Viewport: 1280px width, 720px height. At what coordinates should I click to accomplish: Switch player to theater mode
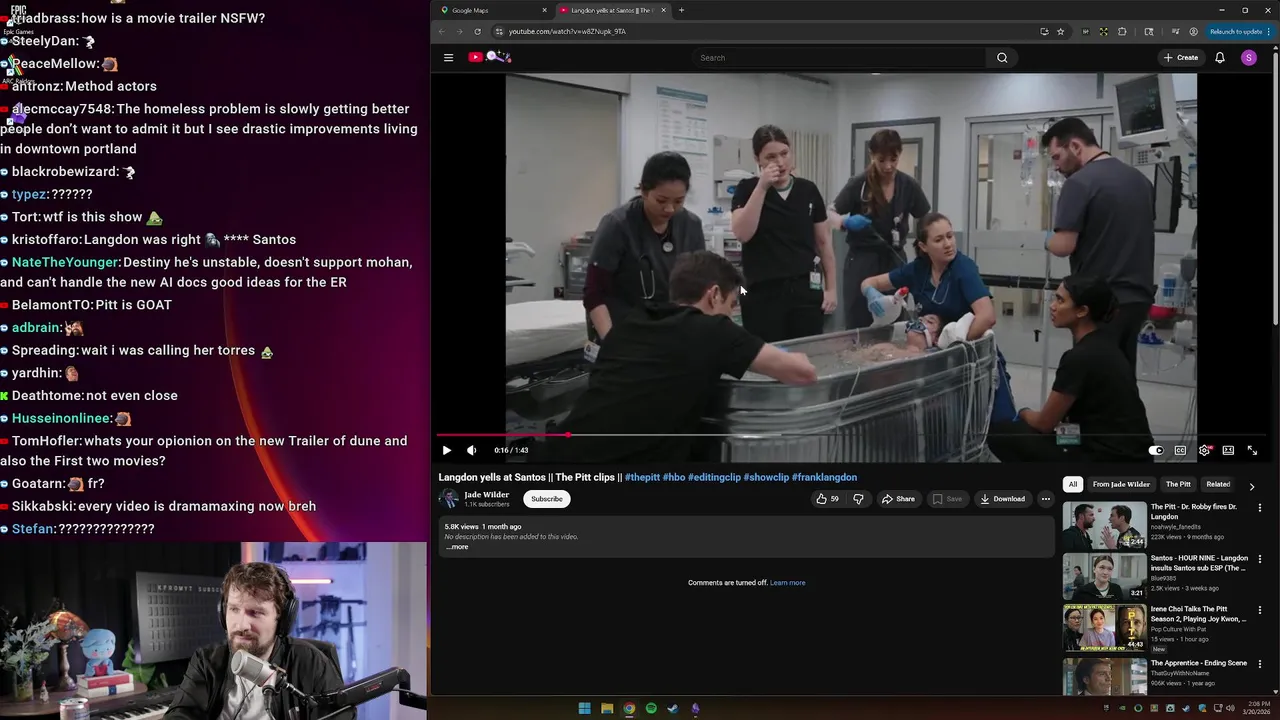click(1228, 450)
